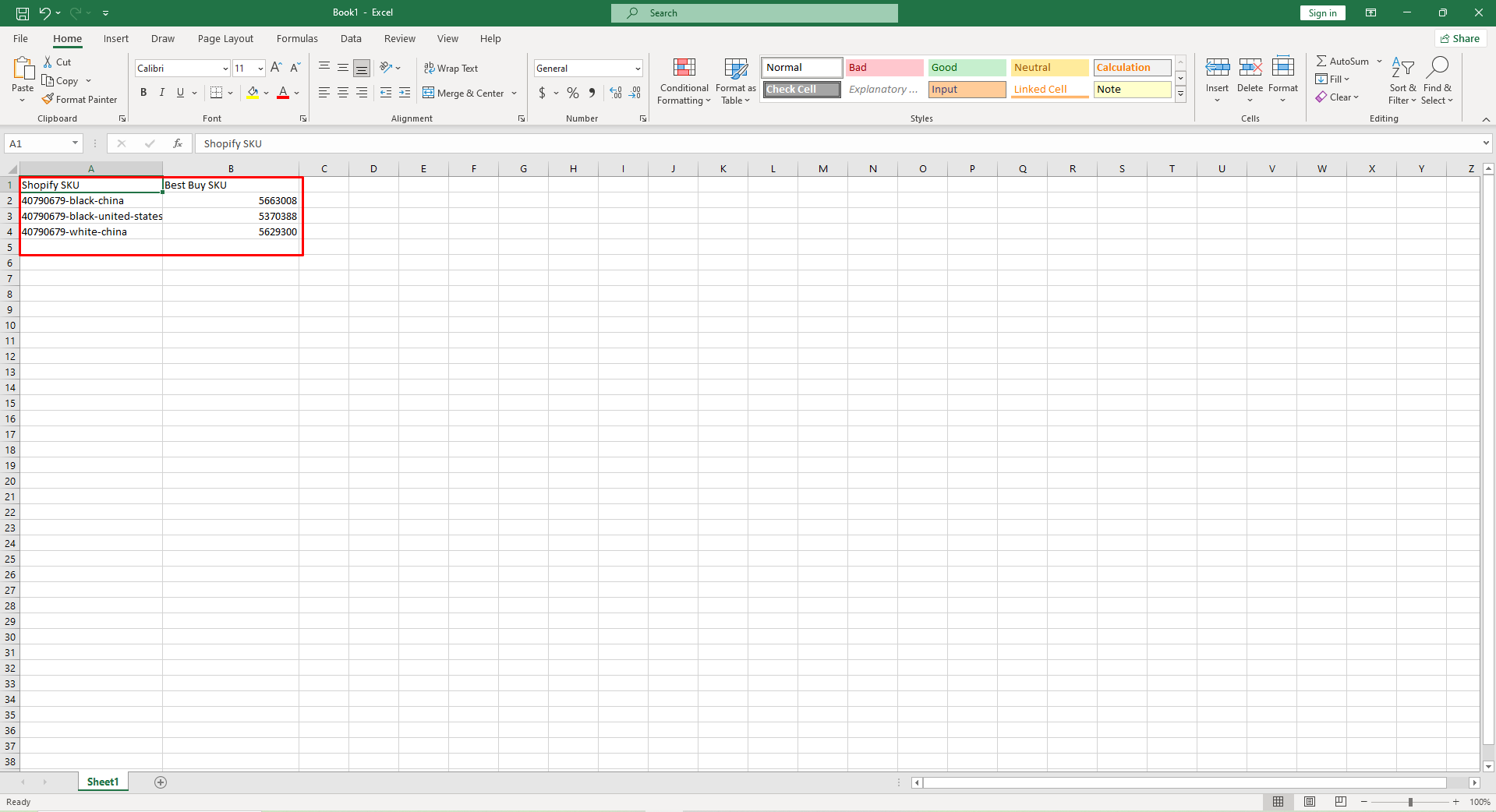The height and width of the screenshot is (812, 1496).
Task: Click the Wrap Text icon
Action: pos(430,69)
